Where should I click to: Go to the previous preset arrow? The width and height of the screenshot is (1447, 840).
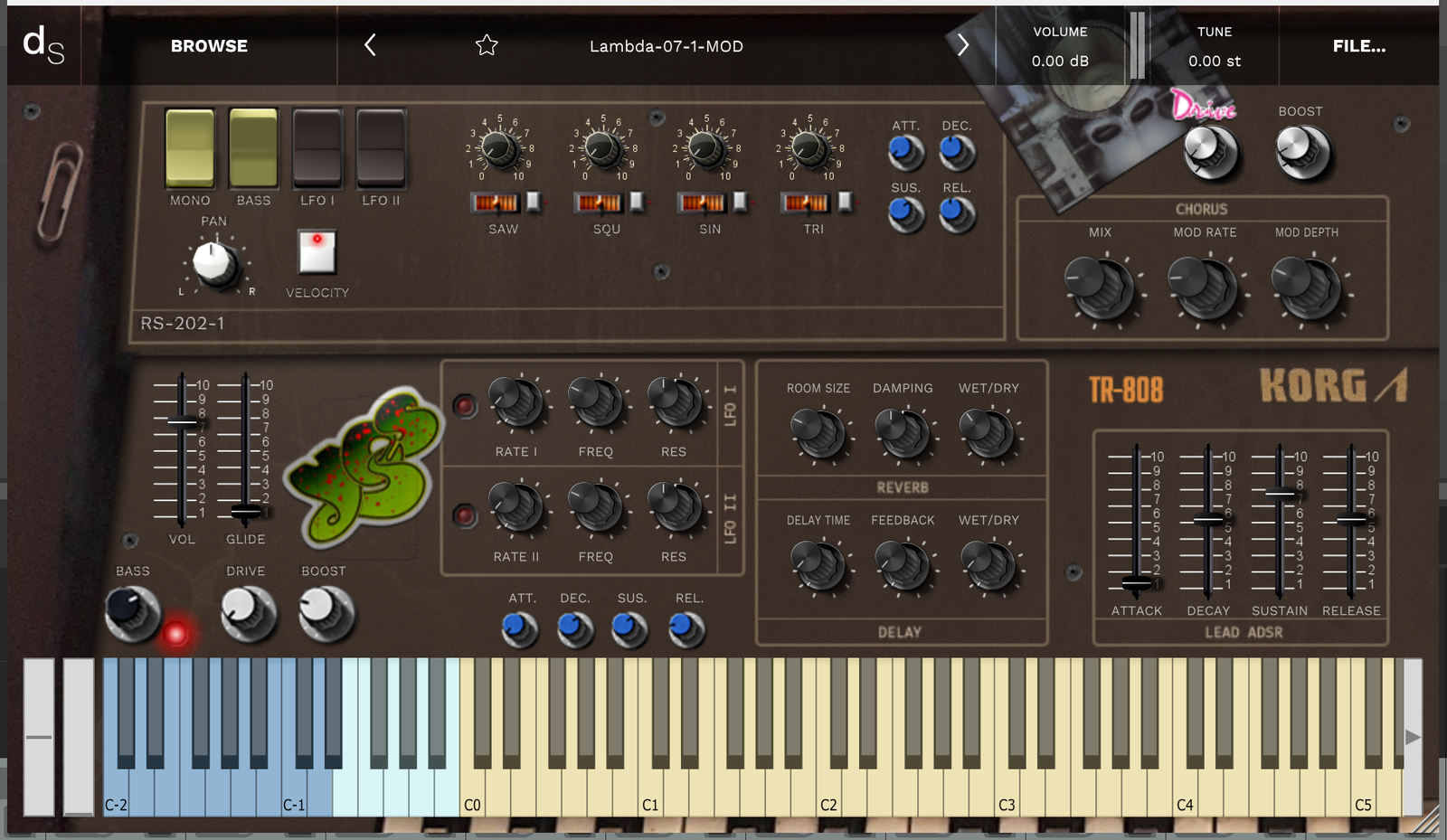[x=370, y=45]
